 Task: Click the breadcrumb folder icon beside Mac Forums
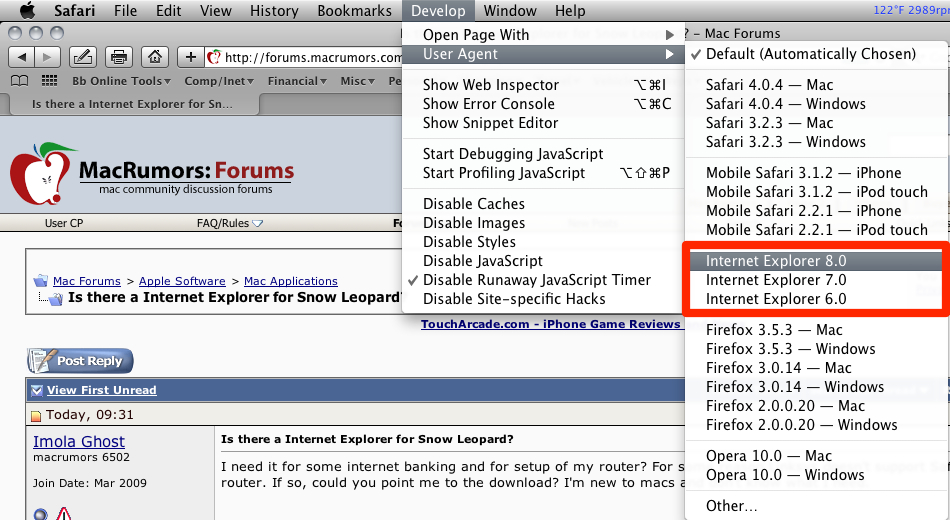41,281
